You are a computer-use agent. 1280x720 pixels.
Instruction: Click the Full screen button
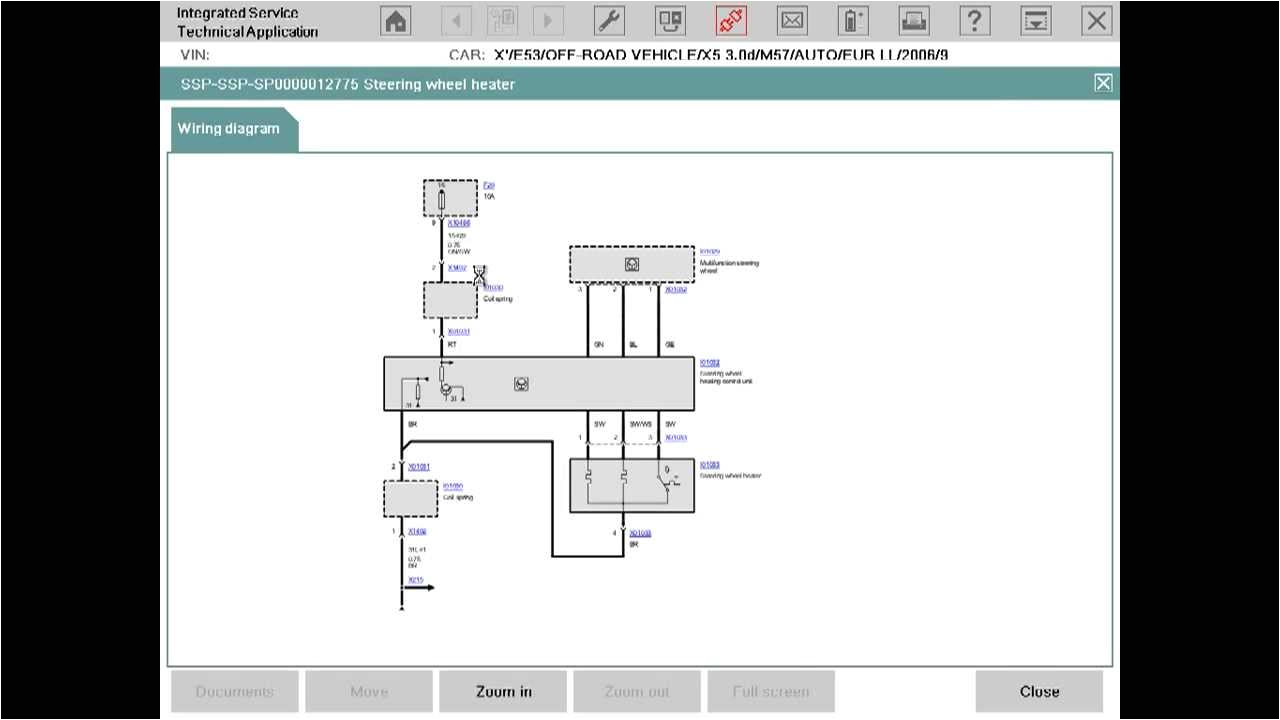tap(770, 691)
